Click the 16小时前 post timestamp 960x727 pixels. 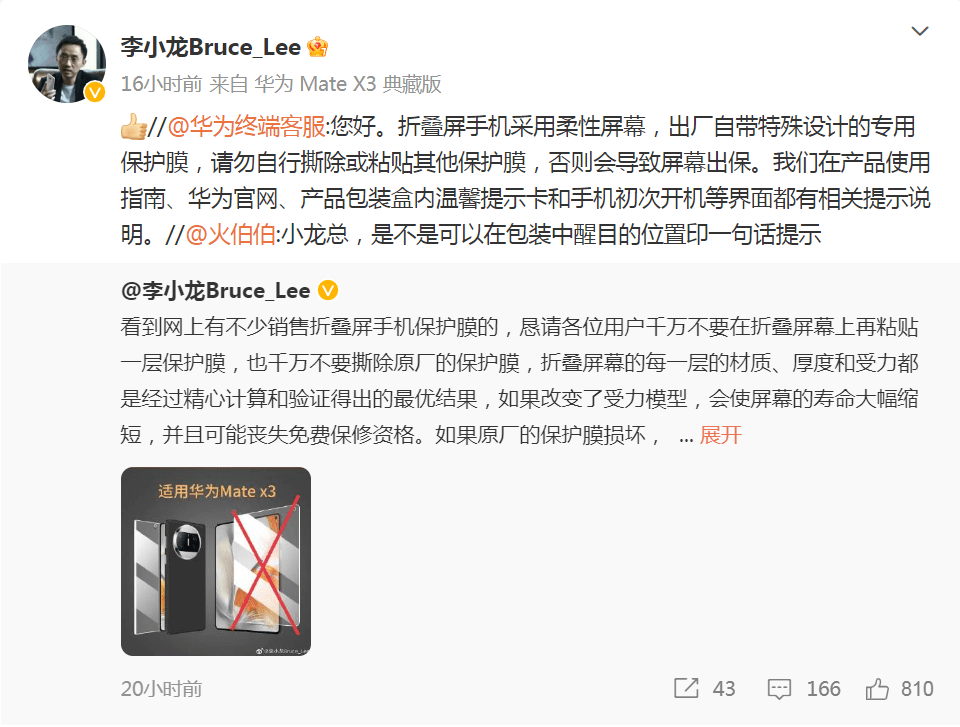162,84
